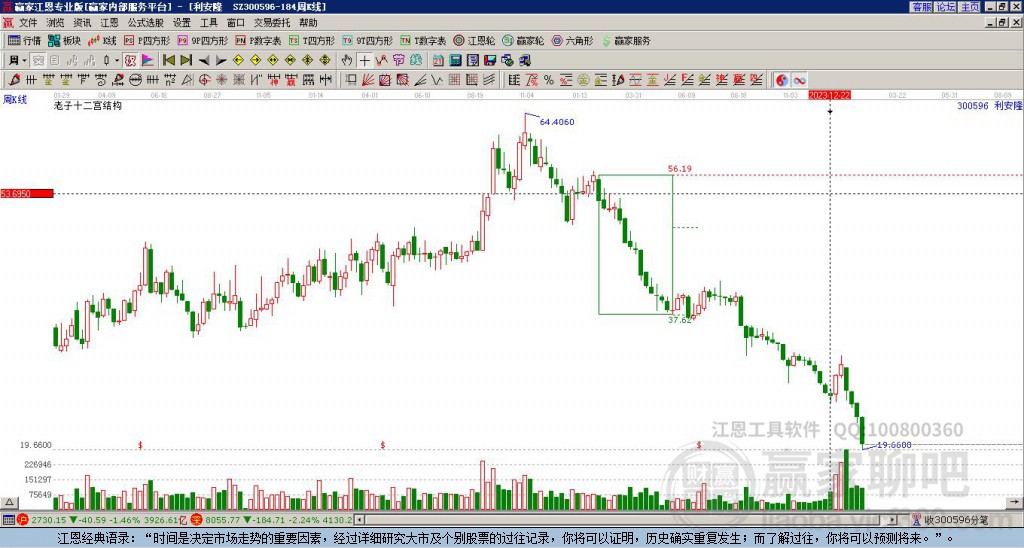Select the hand pan tool icon
The image size is (1024, 548).
pos(347,60)
